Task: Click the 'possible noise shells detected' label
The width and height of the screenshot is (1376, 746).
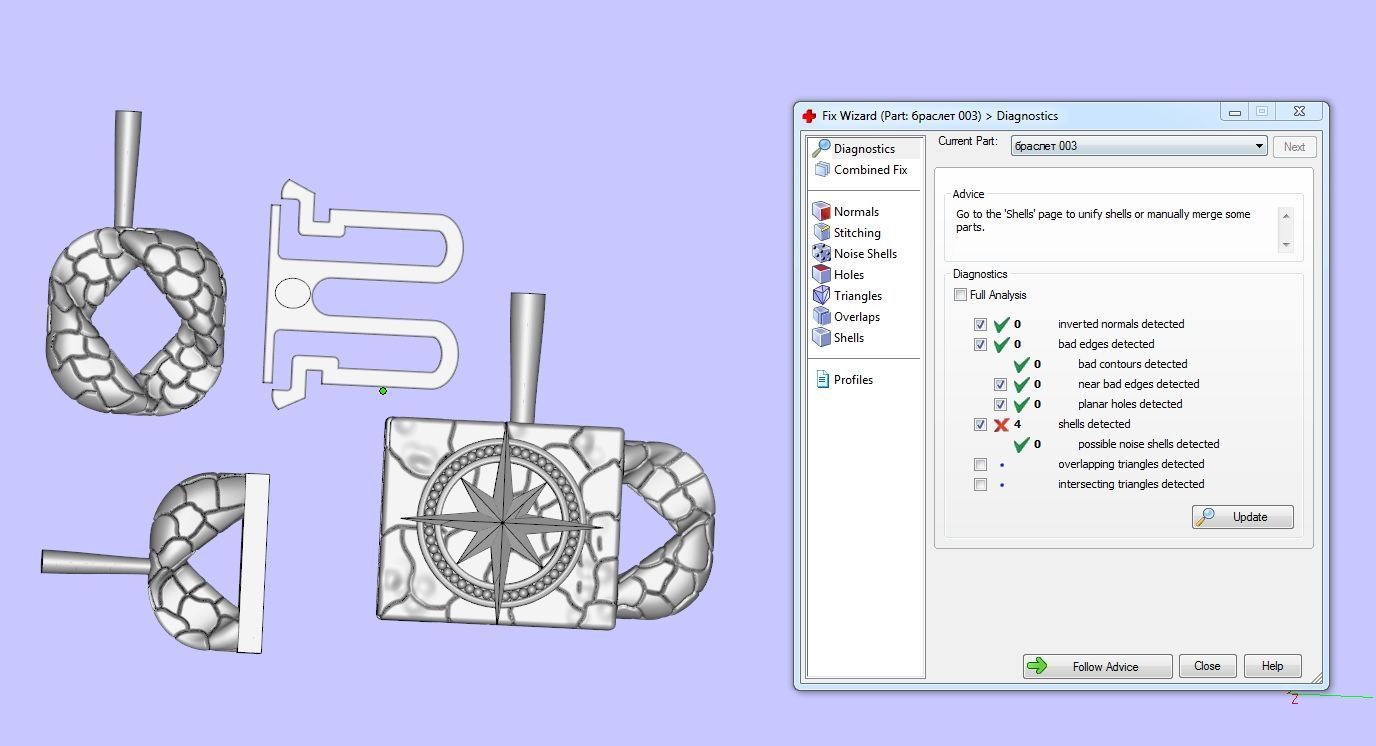Action: (1149, 444)
